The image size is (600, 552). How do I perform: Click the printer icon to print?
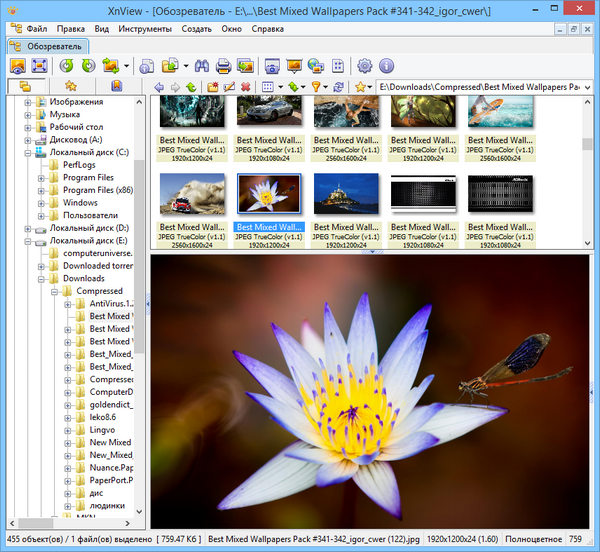pyautogui.click(x=222, y=66)
